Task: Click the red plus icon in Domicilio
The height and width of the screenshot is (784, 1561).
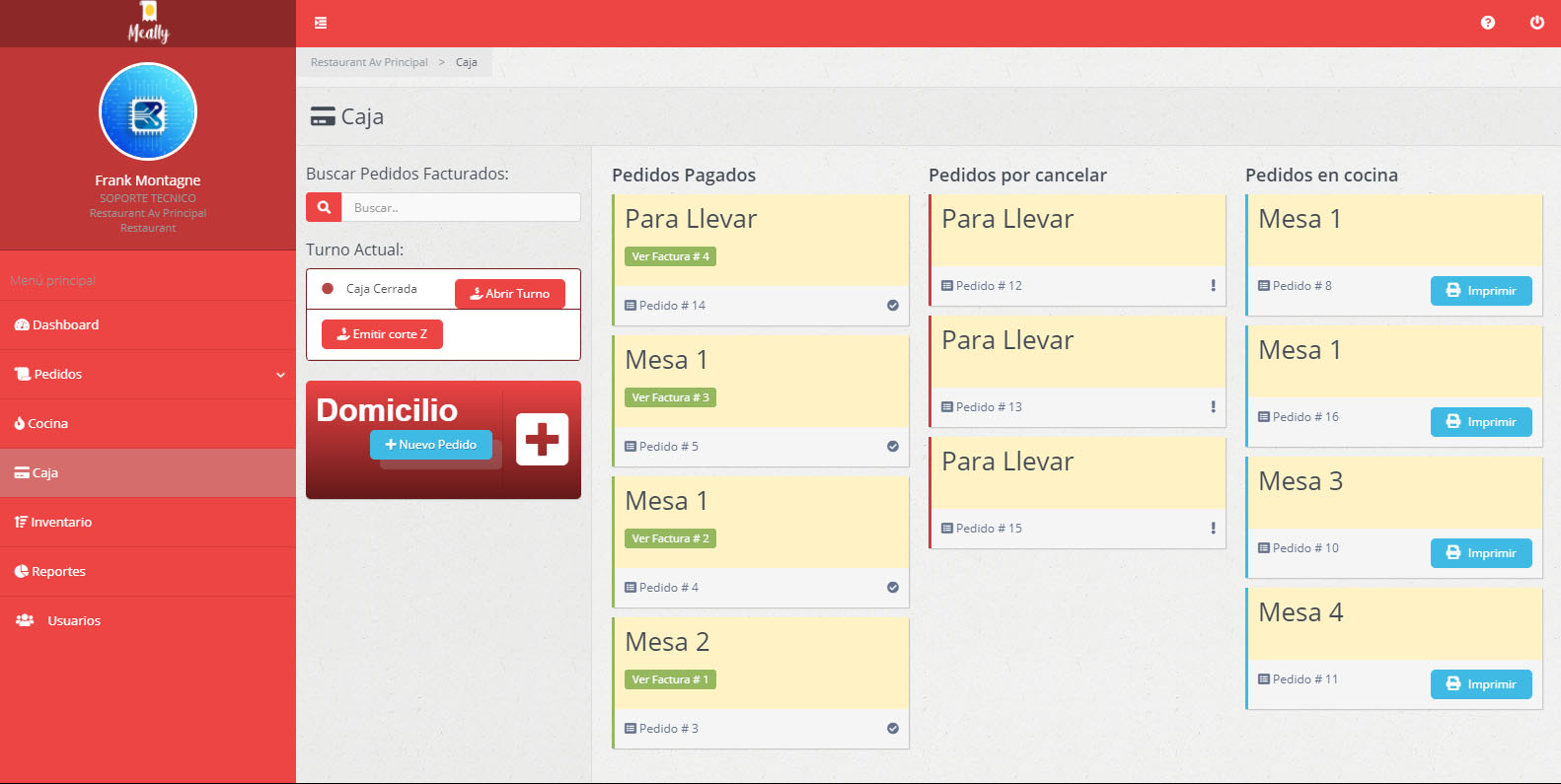Action: (542, 440)
